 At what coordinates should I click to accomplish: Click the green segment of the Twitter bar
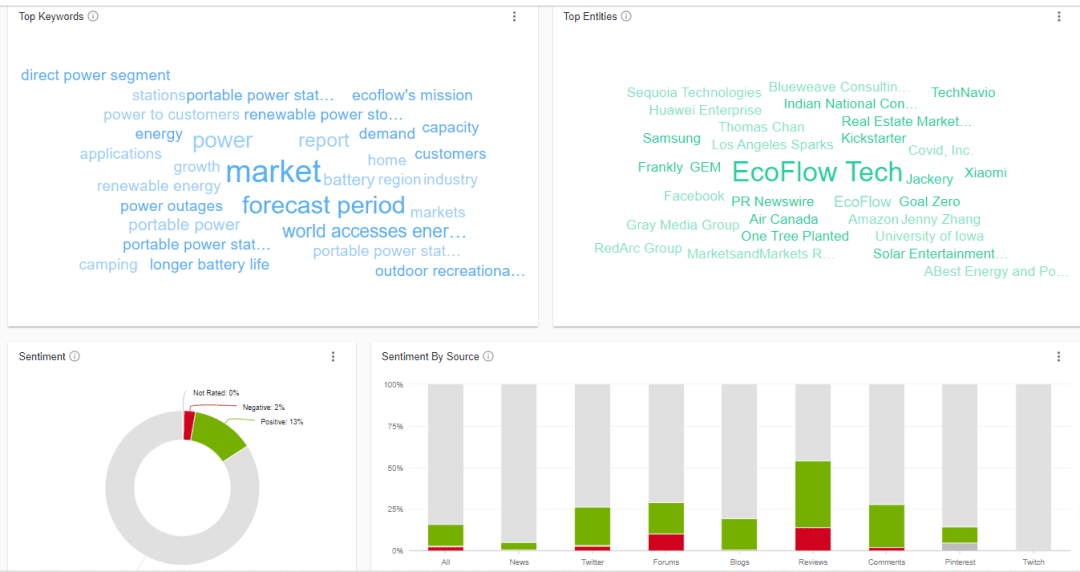click(x=592, y=527)
